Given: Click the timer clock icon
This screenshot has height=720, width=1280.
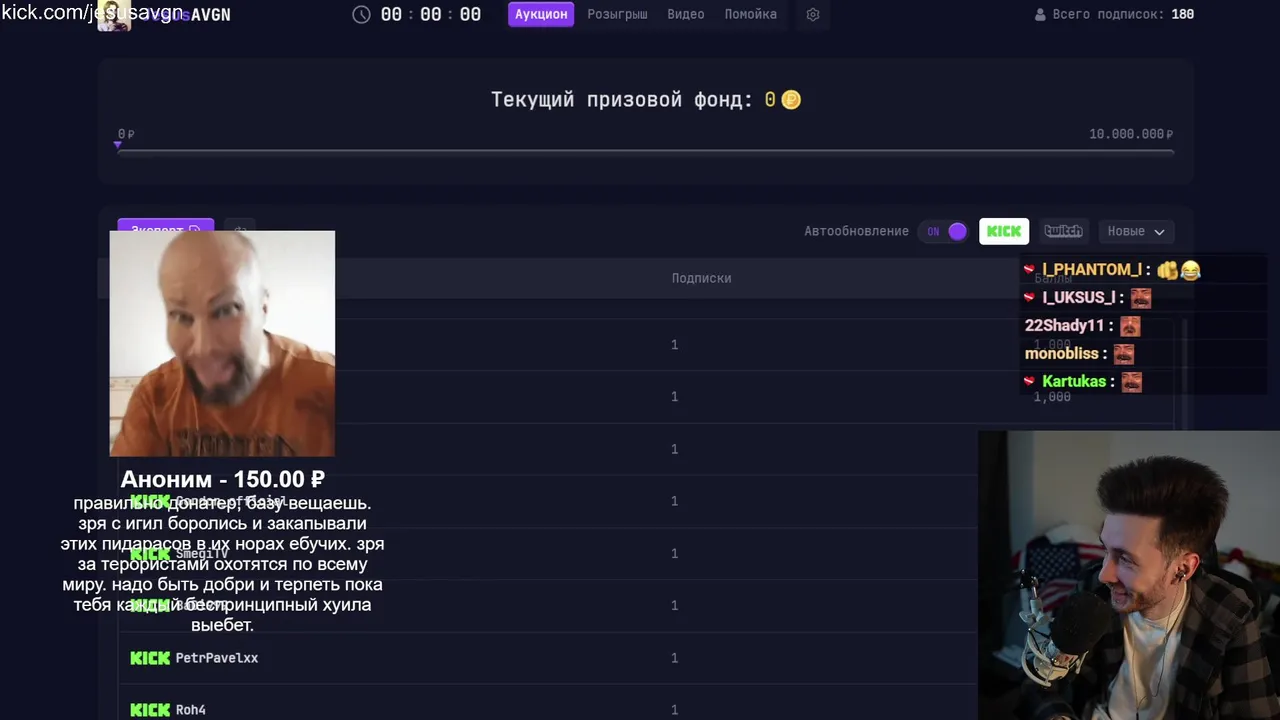Looking at the screenshot, I should point(362,14).
